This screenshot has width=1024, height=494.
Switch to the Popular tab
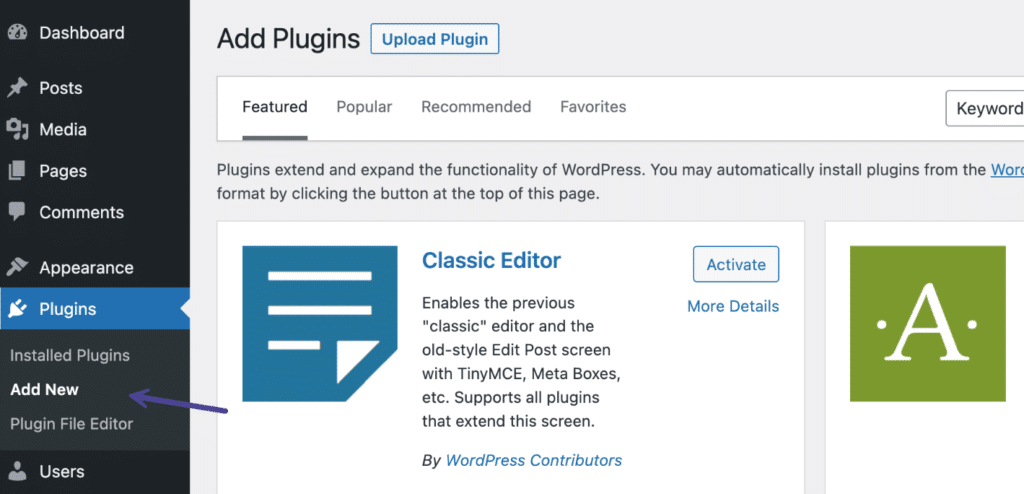click(x=364, y=106)
